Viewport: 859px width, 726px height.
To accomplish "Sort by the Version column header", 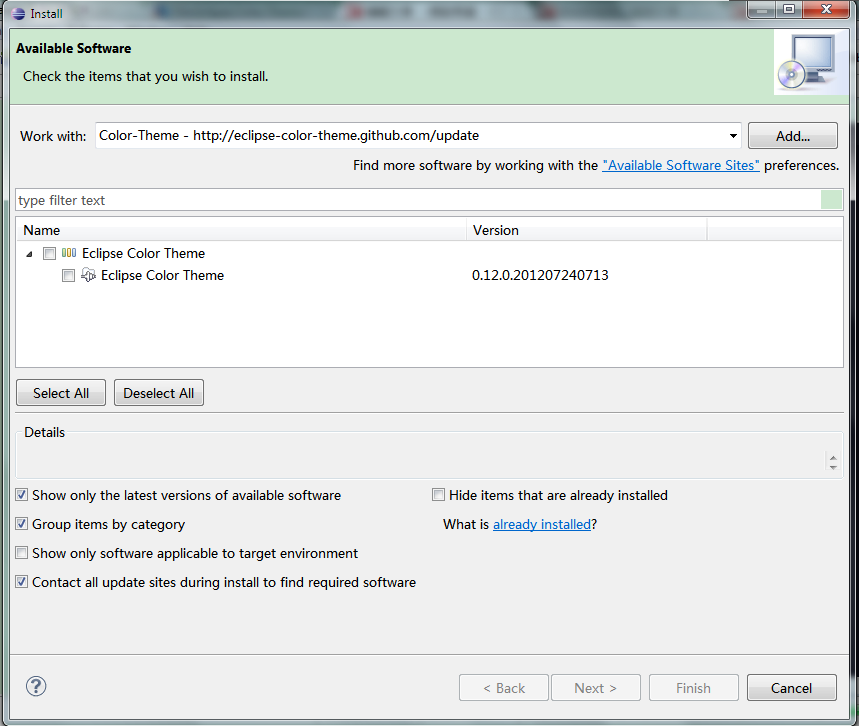I will [x=587, y=230].
